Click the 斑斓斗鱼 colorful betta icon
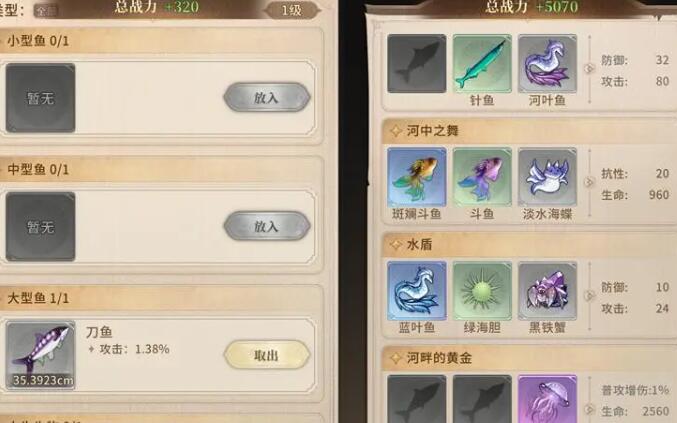677x423 pixels. 417,177
